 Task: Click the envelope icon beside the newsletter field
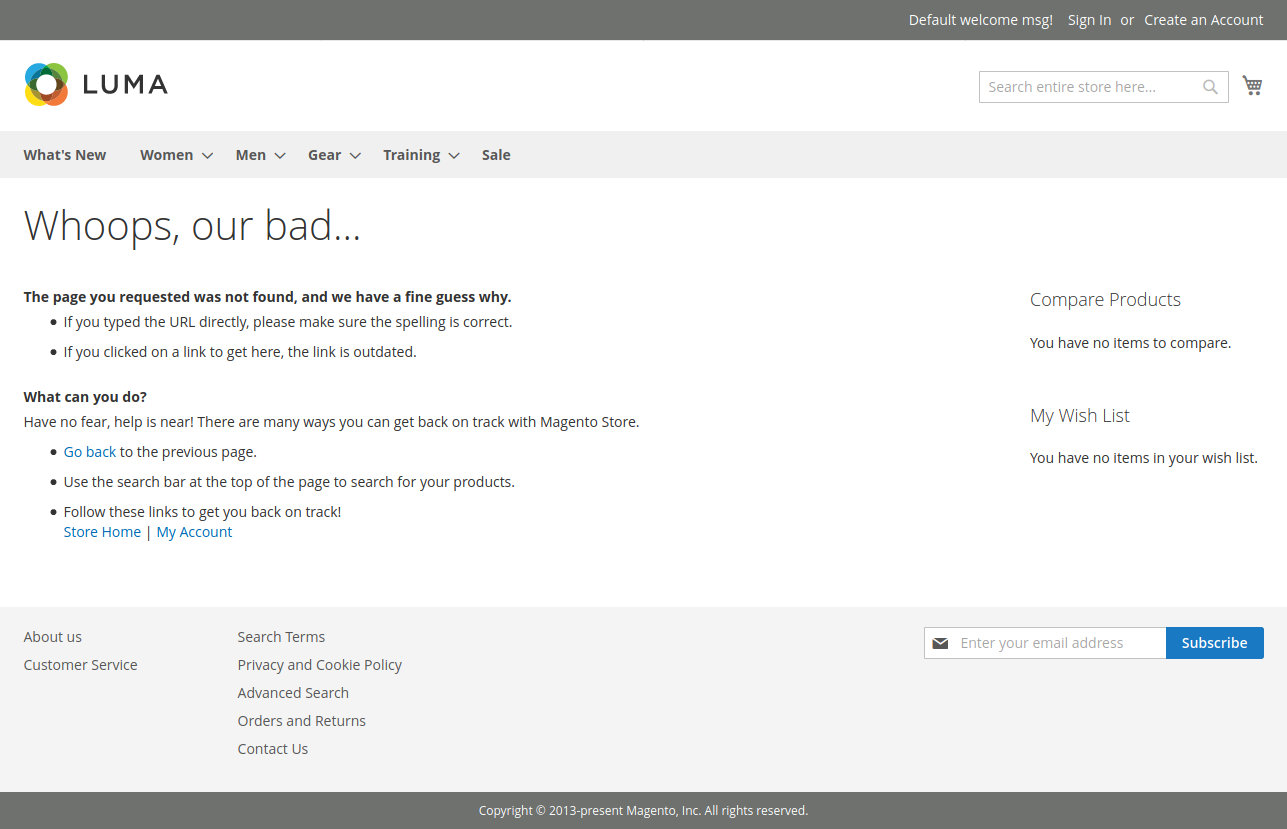940,643
